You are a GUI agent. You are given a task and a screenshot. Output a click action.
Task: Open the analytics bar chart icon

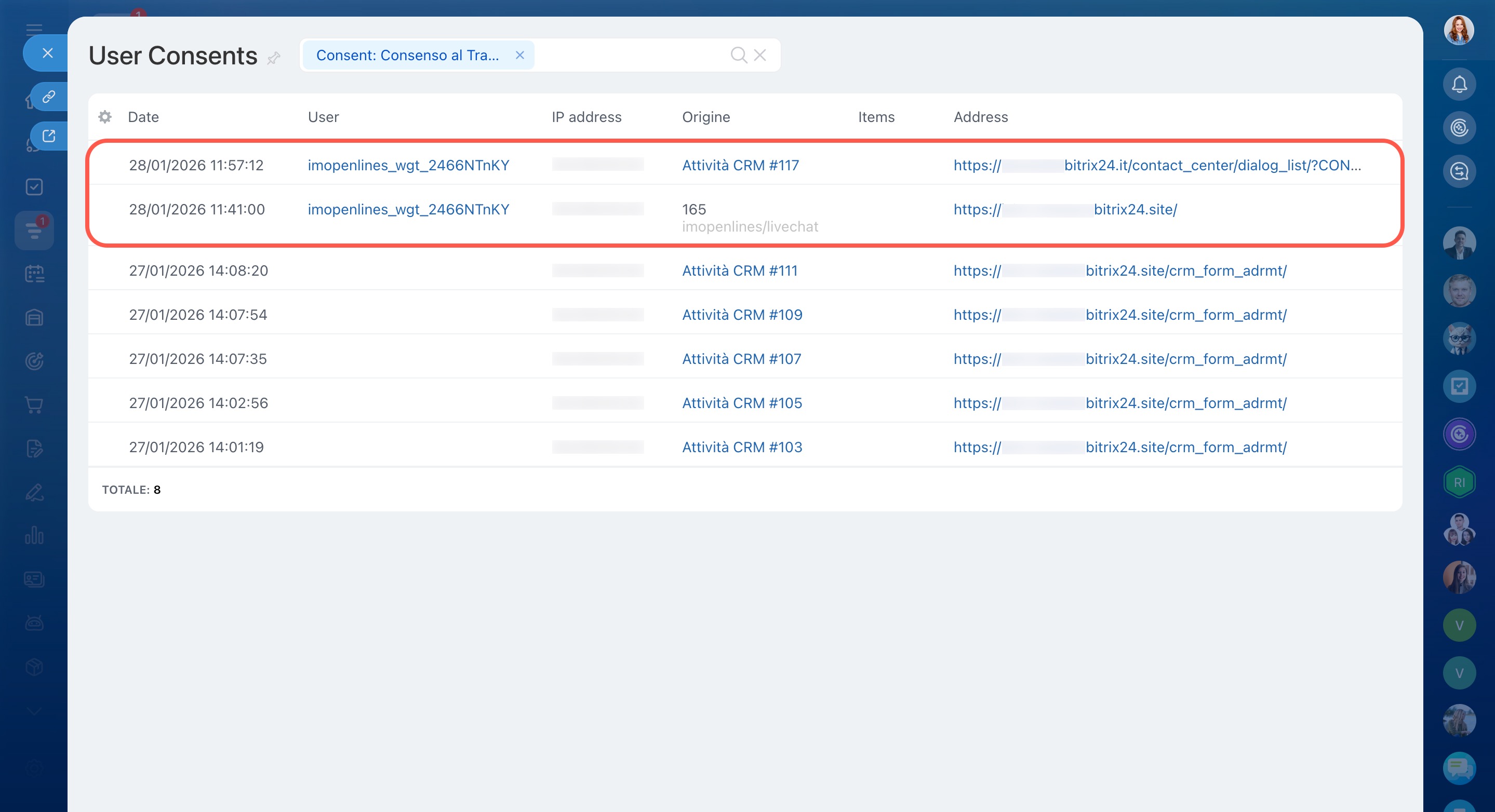pos(34,535)
